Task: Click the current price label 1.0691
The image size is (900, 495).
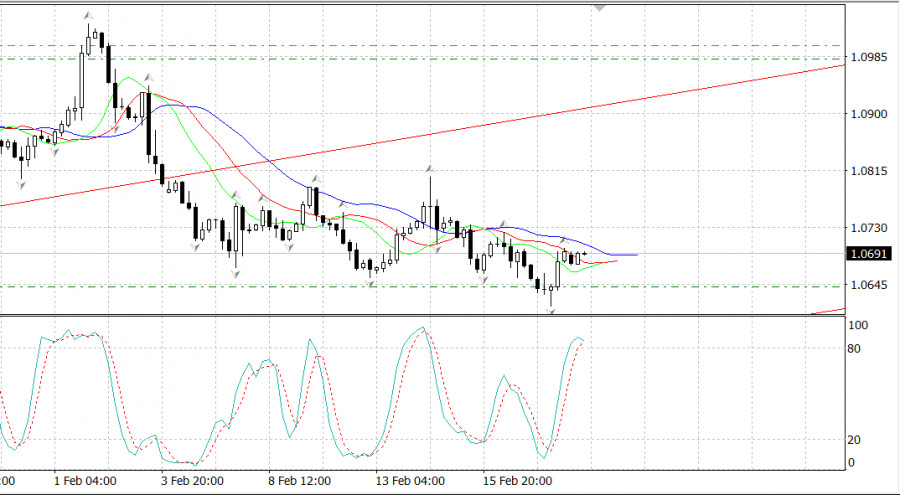Action: [x=866, y=255]
